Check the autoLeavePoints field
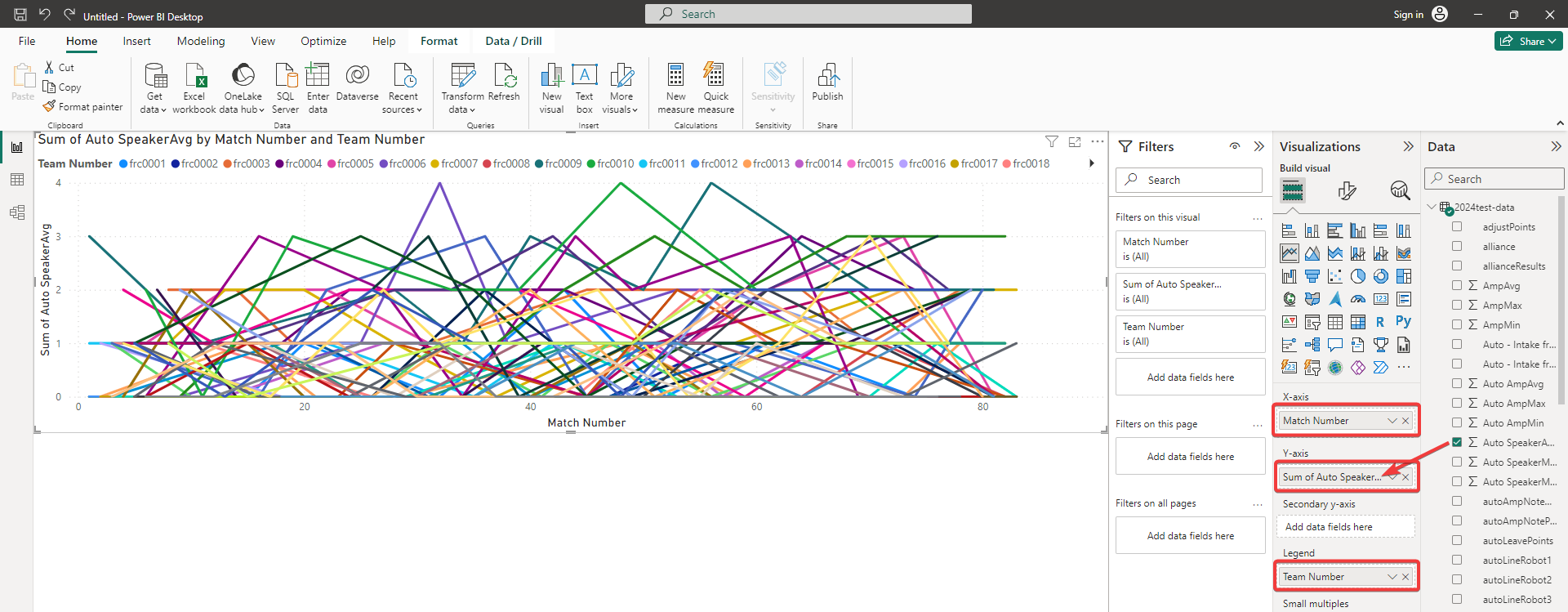 pos(1457,540)
